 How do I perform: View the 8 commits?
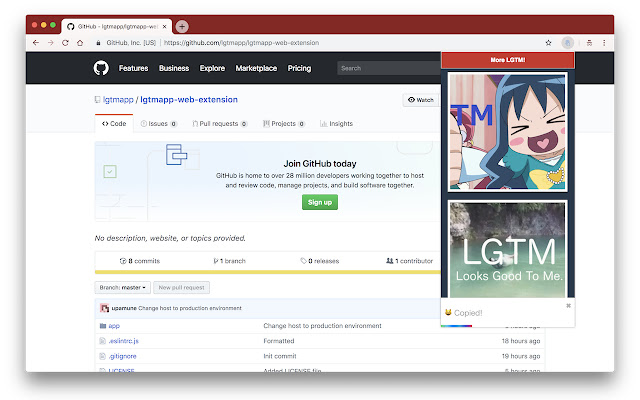pyautogui.click(x=140, y=261)
